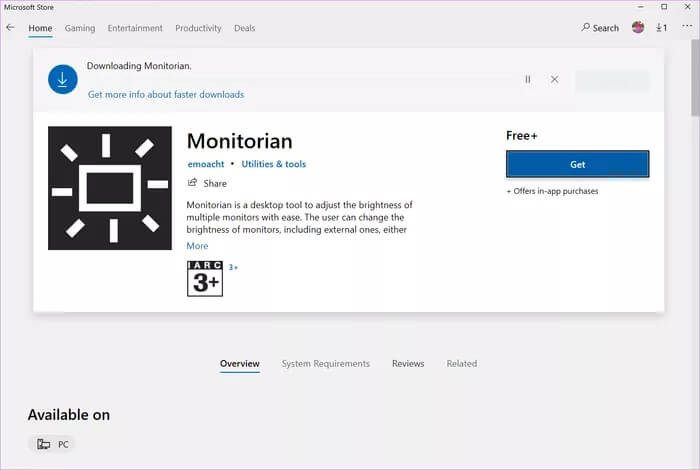
Task: Click the Share label text
Action: coord(215,183)
